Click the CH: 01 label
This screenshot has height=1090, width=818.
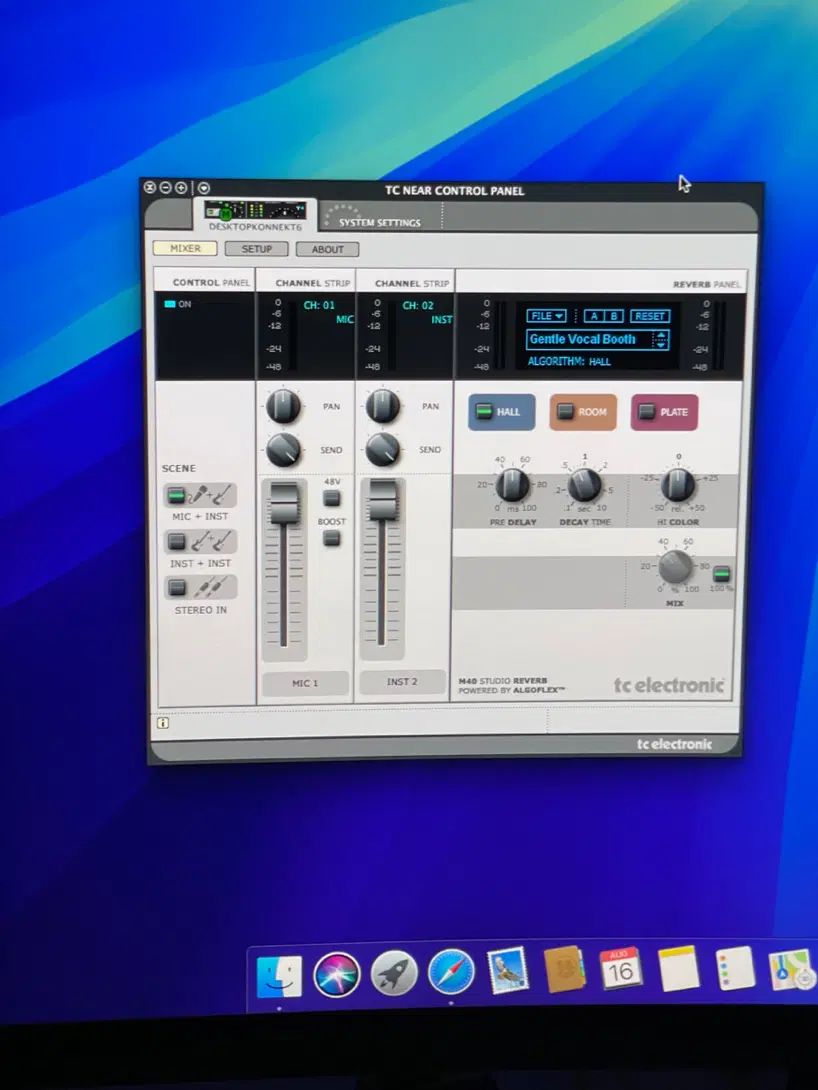tap(319, 305)
